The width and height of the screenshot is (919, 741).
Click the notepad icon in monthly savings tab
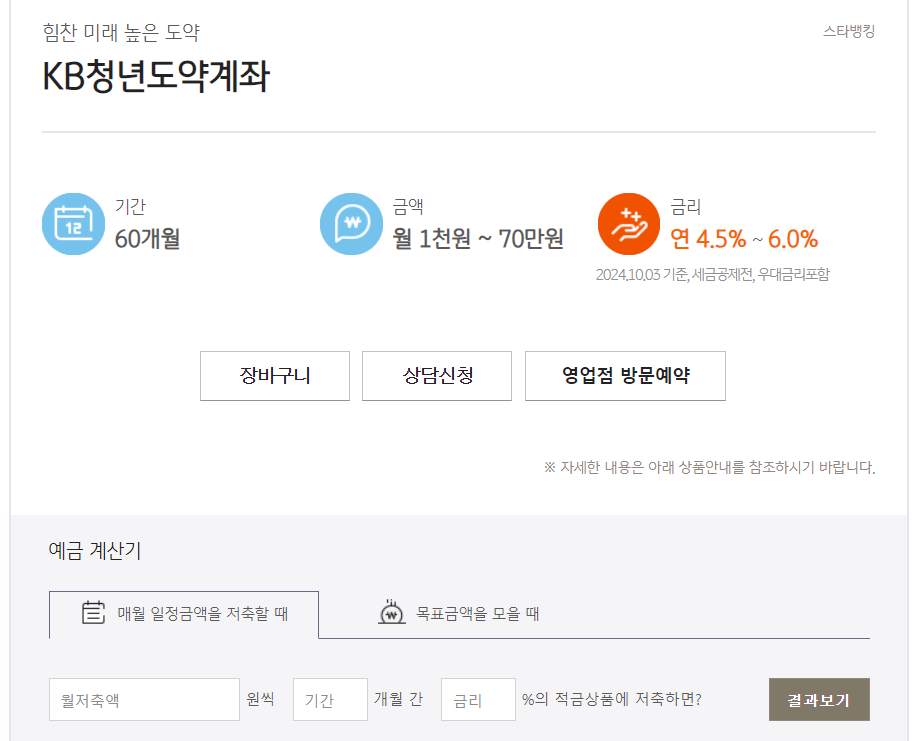(93, 613)
